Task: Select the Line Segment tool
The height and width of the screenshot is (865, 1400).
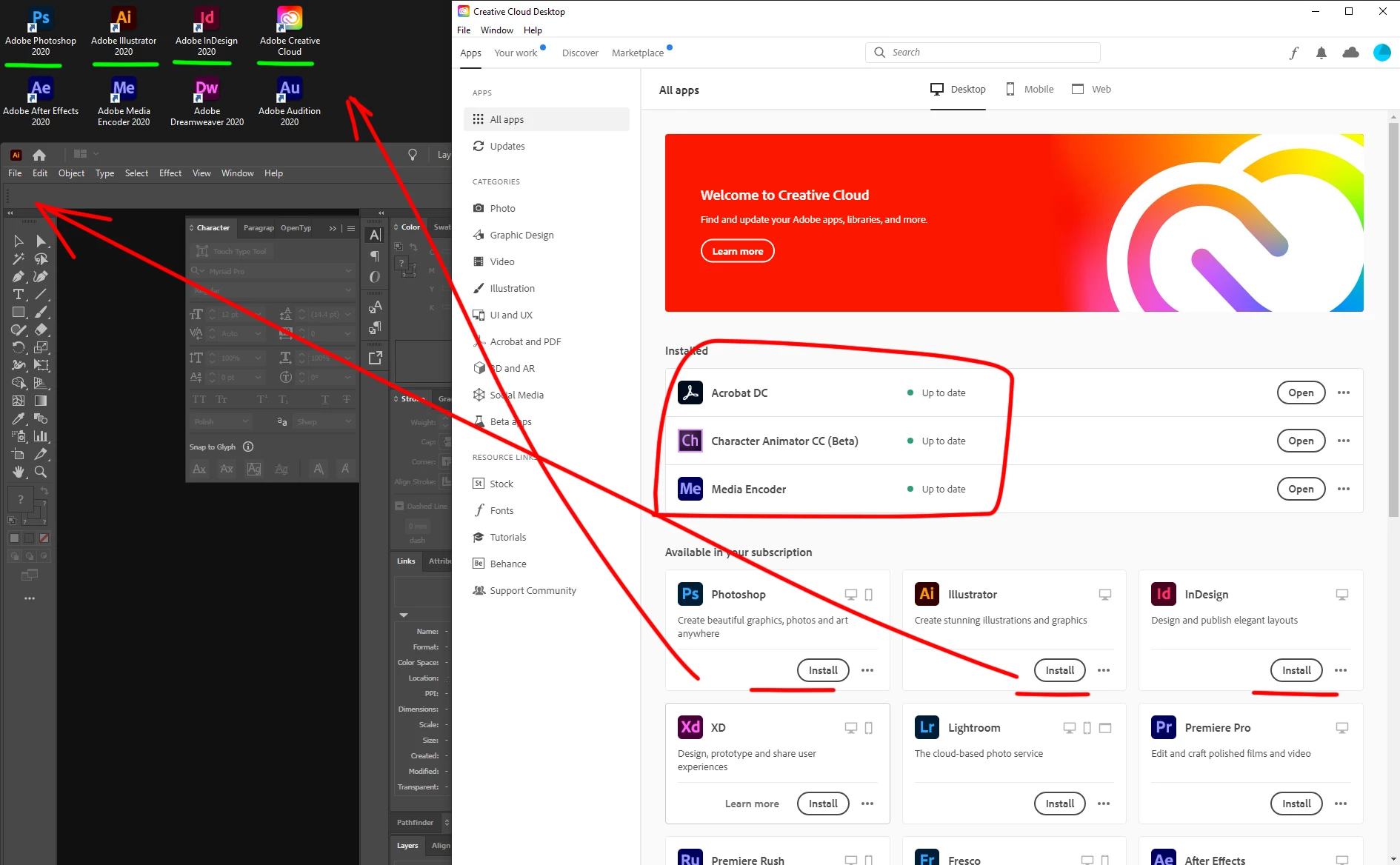Action: point(41,294)
